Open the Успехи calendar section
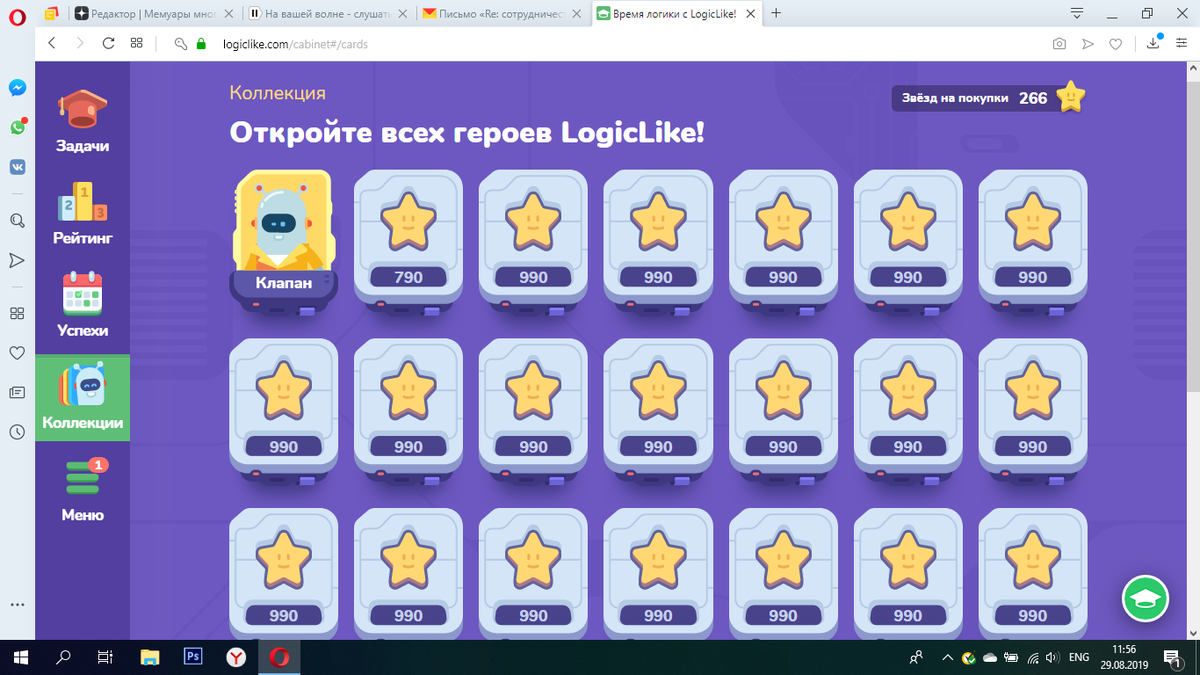This screenshot has width=1200, height=675. click(82, 305)
